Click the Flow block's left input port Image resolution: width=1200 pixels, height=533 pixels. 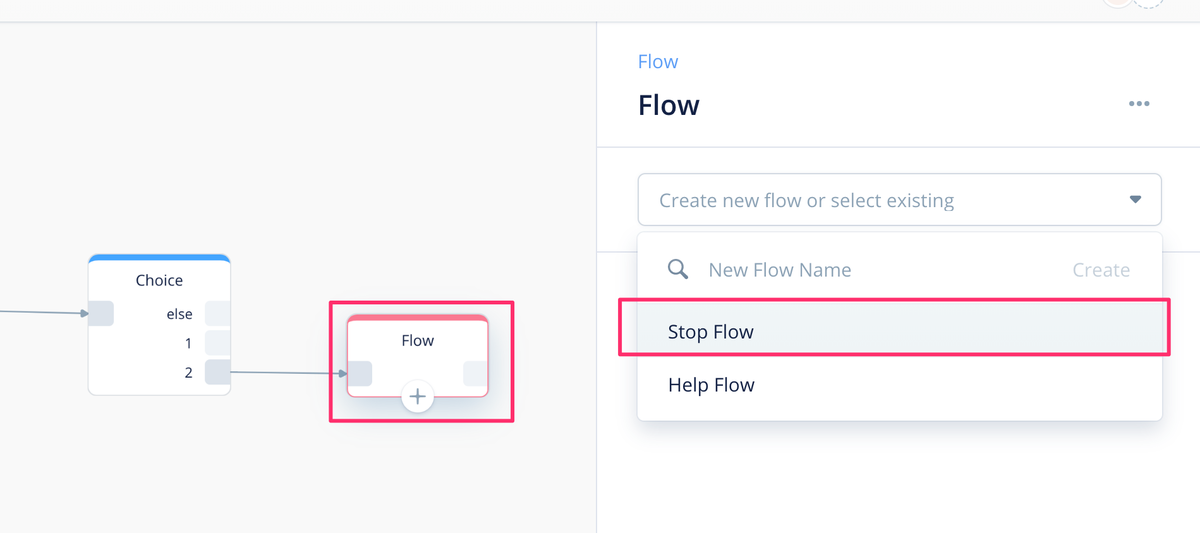point(360,374)
